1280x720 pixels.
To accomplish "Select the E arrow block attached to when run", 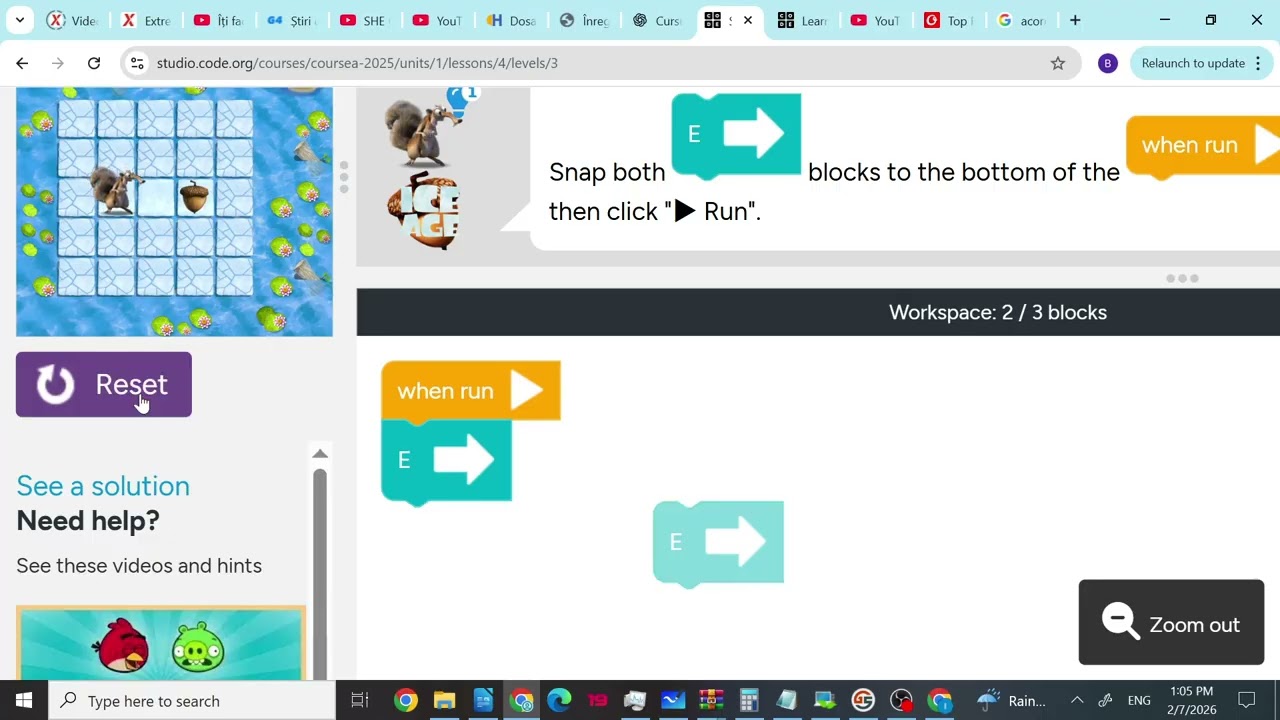I will click(x=446, y=460).
